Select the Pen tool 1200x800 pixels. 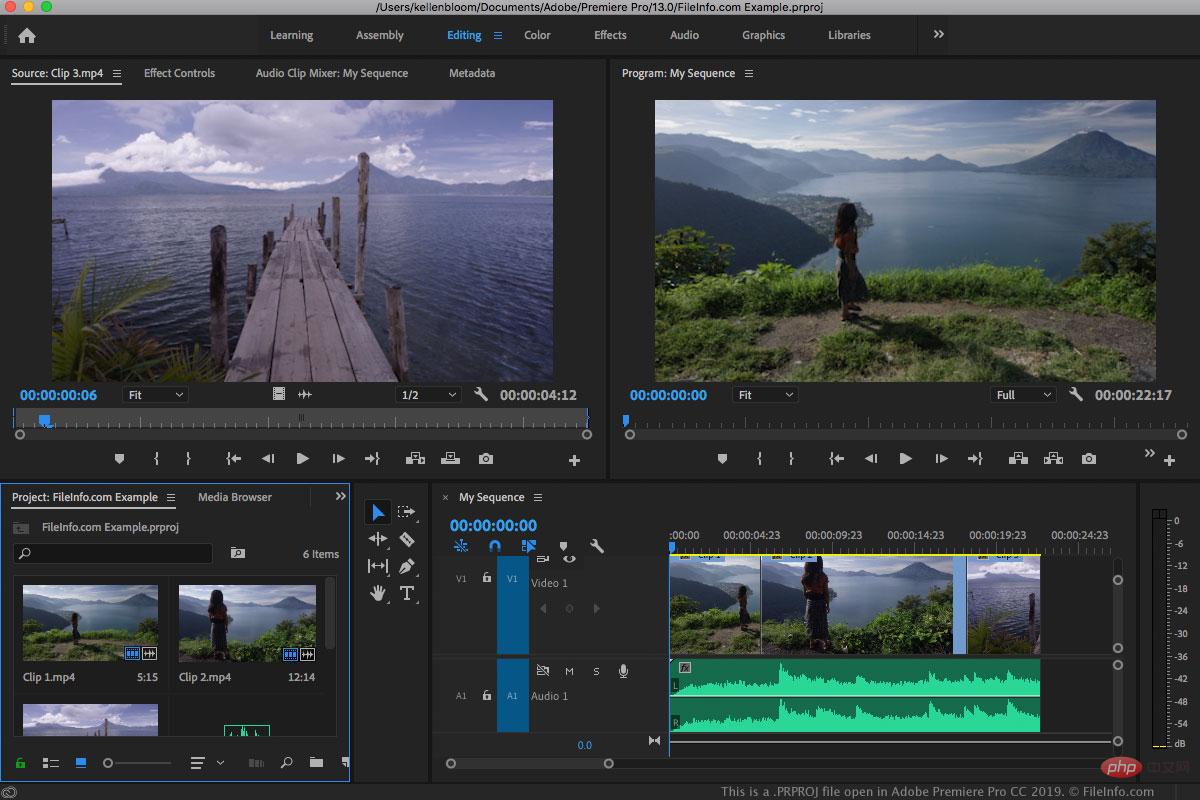tap(406, 566)
